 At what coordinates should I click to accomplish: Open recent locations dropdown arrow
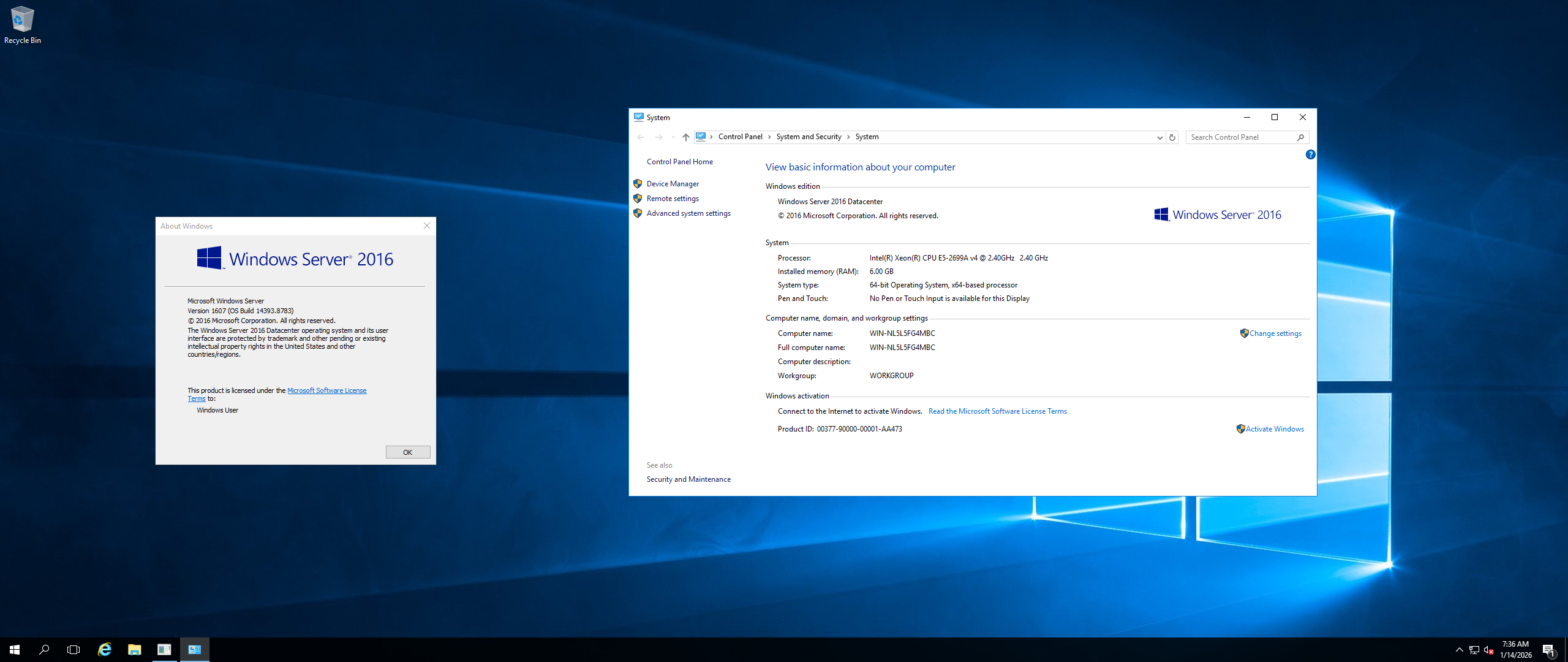click(x=673, y=137)
